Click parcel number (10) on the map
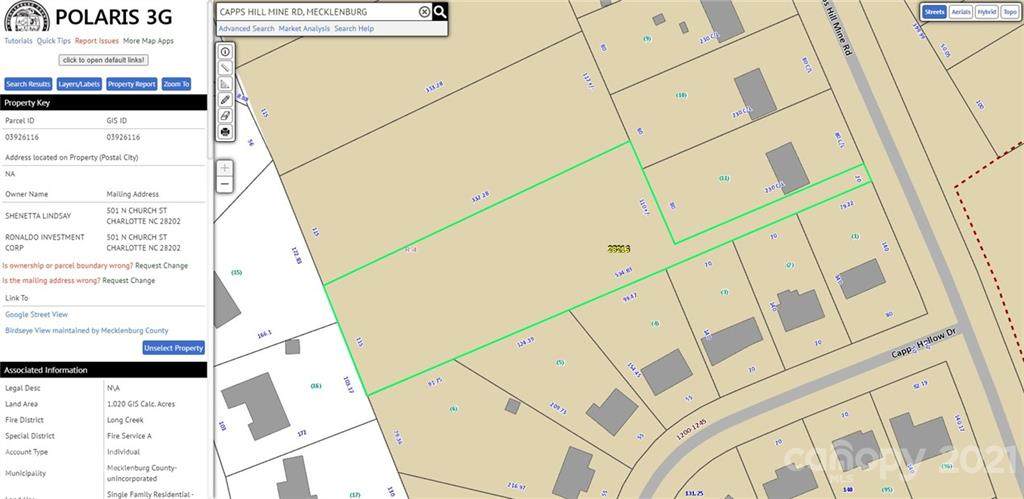The height and width of the screenshot is (499, 1024). point(681,95)
